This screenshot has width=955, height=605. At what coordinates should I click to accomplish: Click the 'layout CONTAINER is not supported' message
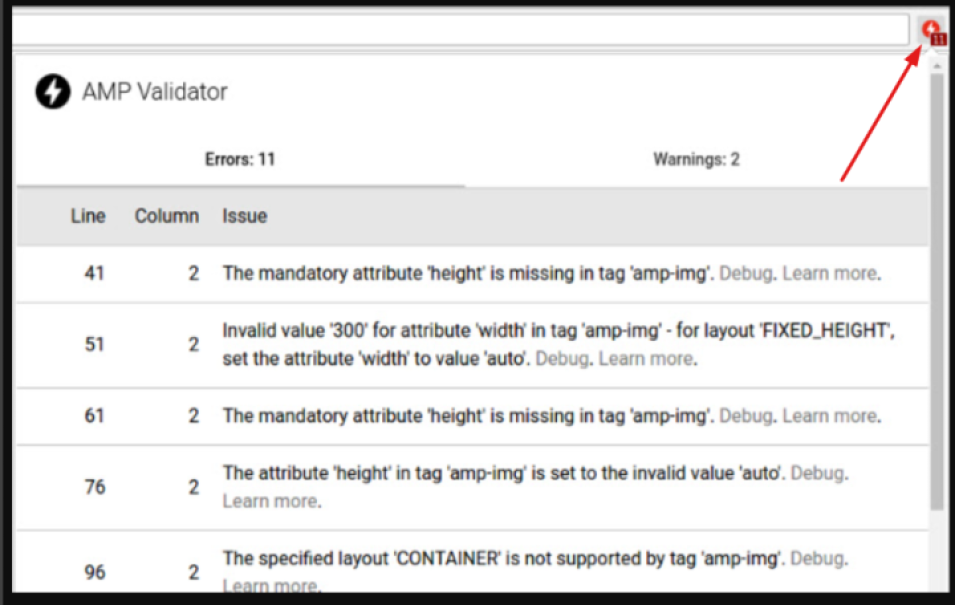[x=504, y=558]
